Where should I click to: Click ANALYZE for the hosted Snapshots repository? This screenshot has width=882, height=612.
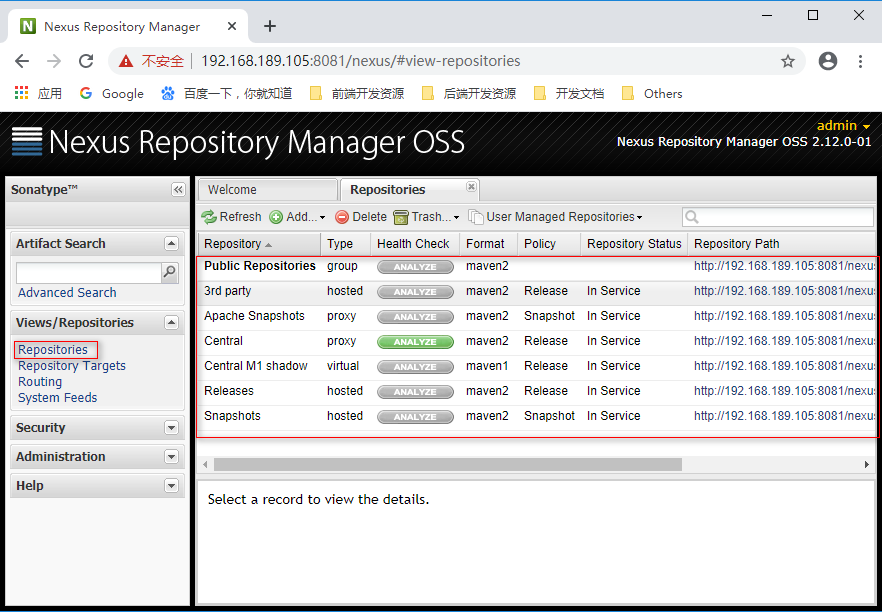tap(415, 416)
